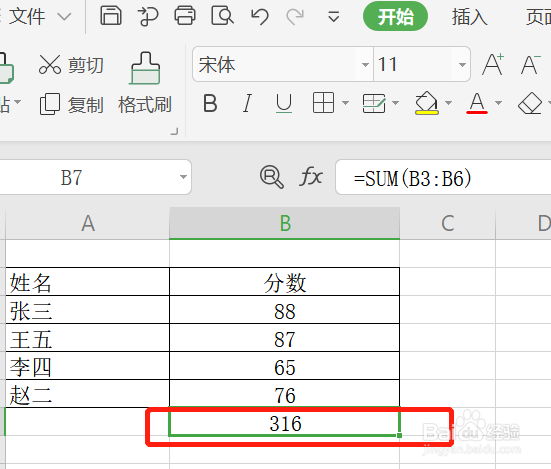This screenshot has height=469, width=551.
Task: Click cell containing 87
Action: pos(284,338)
